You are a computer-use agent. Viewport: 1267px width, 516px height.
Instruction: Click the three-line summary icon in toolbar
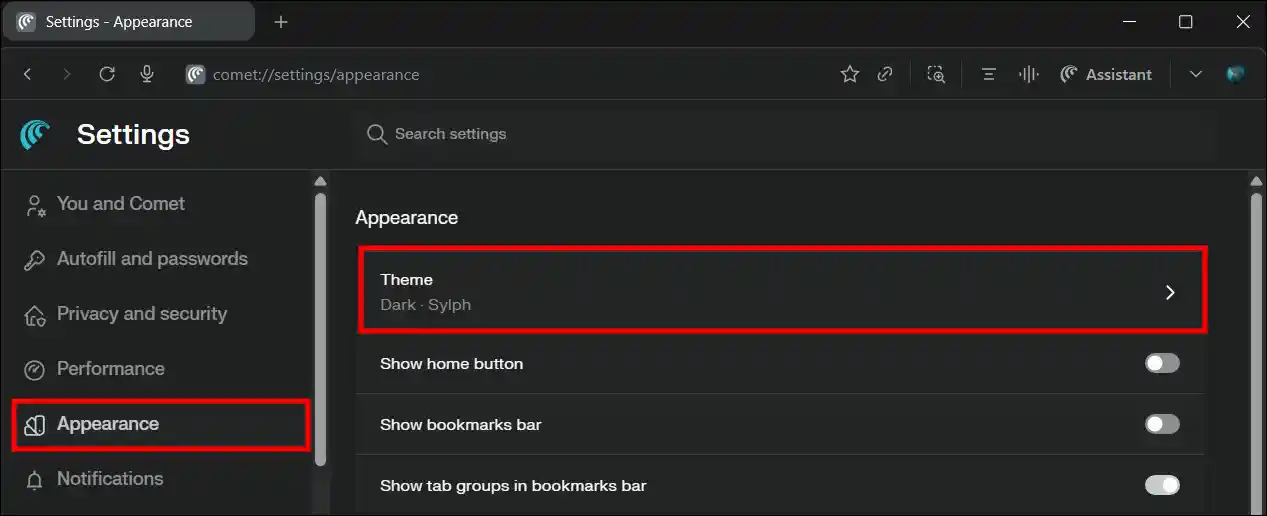(x=989, y=74)
